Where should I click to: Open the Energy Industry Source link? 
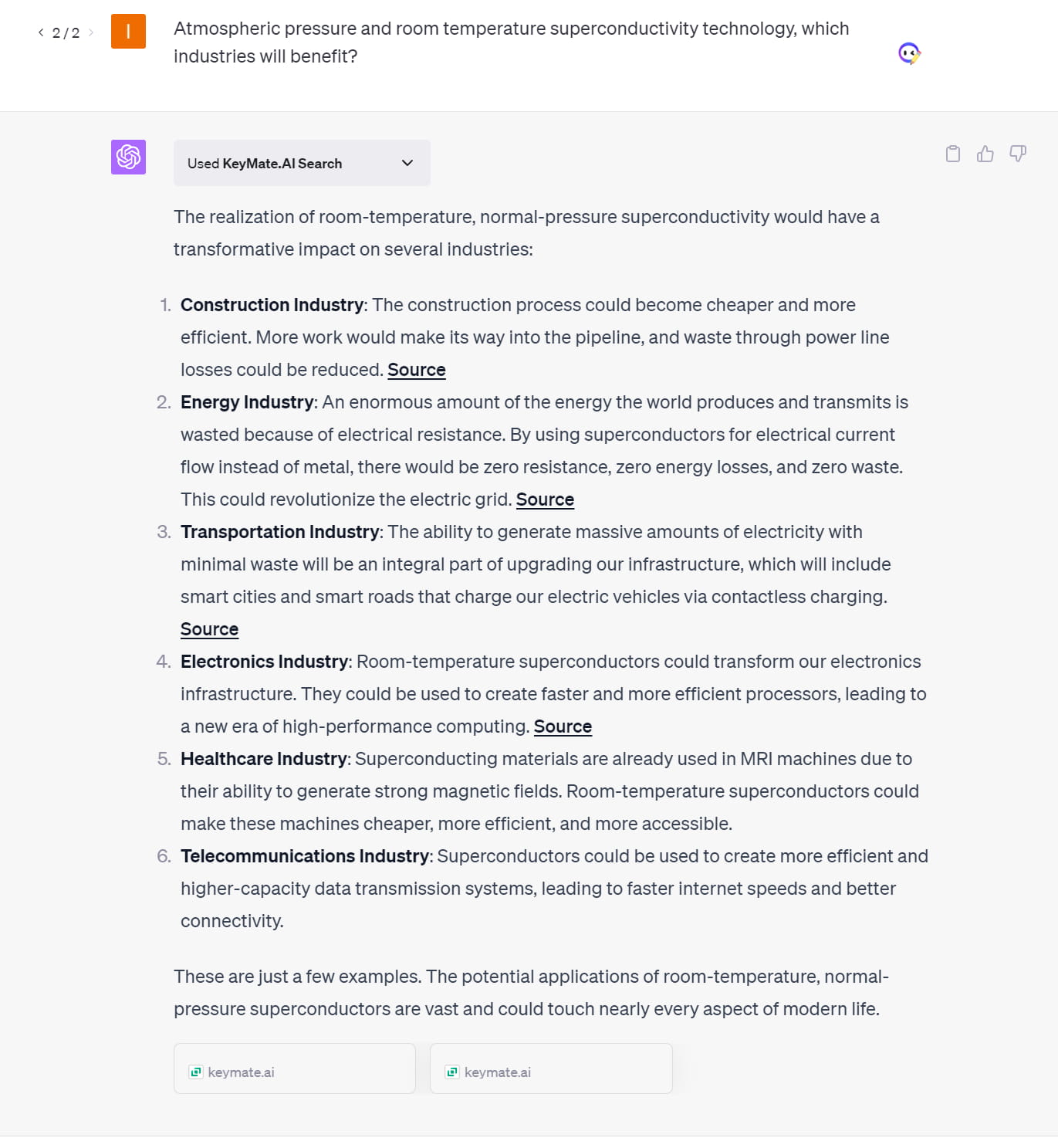point(545,499)
